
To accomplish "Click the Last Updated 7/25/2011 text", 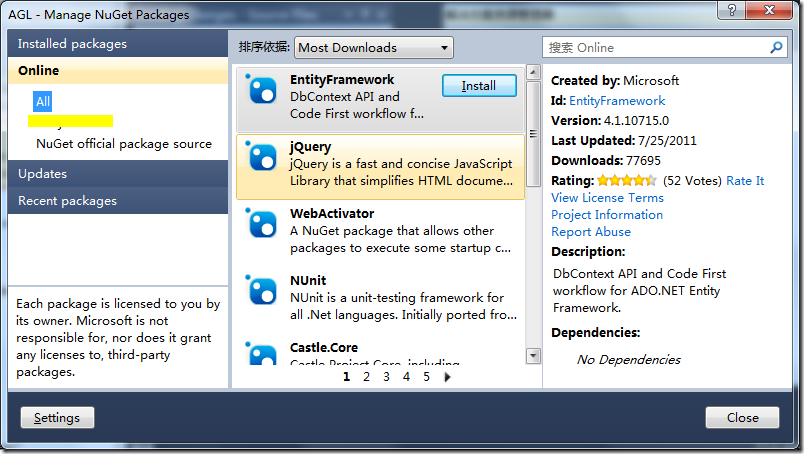I will click(624, 141).
